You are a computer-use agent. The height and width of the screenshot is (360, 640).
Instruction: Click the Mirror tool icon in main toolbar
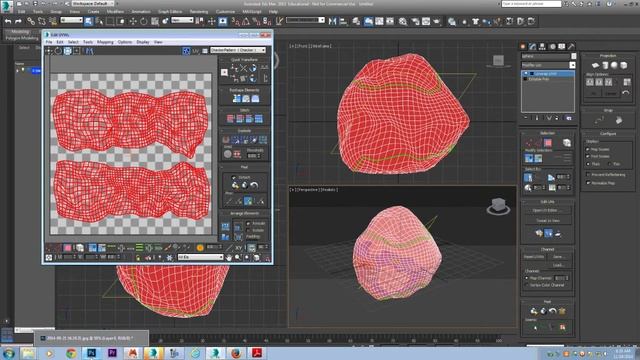coord(332,21)
